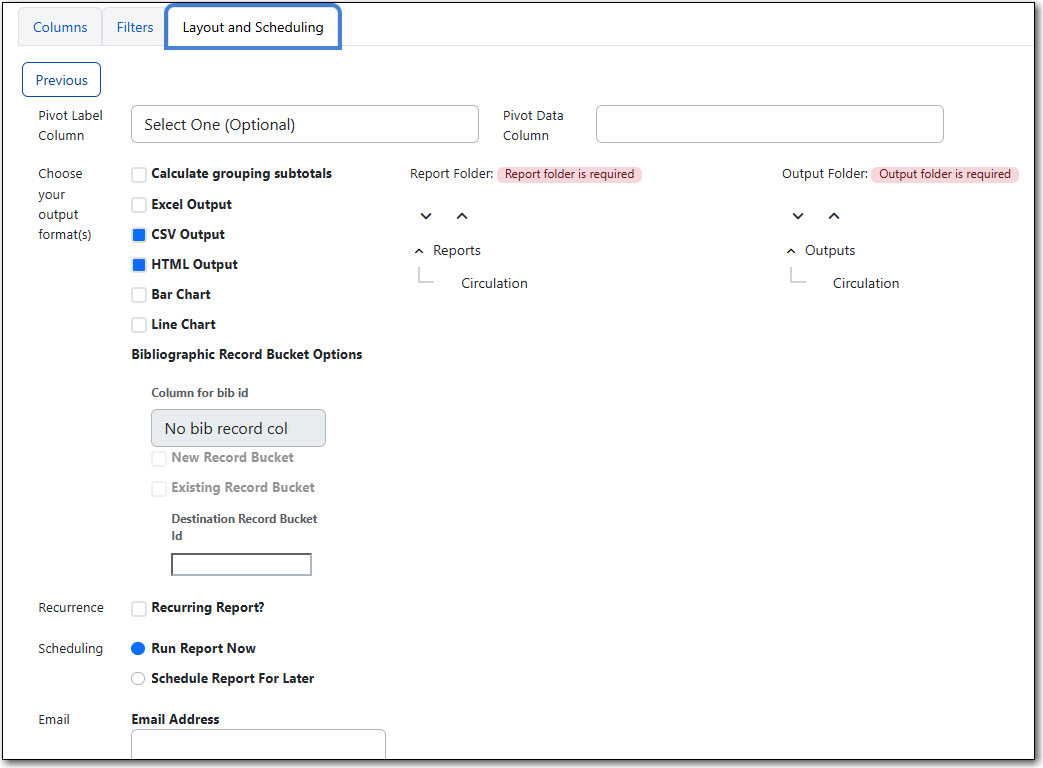Screen dimensions: 1043x768
Task: Click the Previous button
Action: point(61,80)
